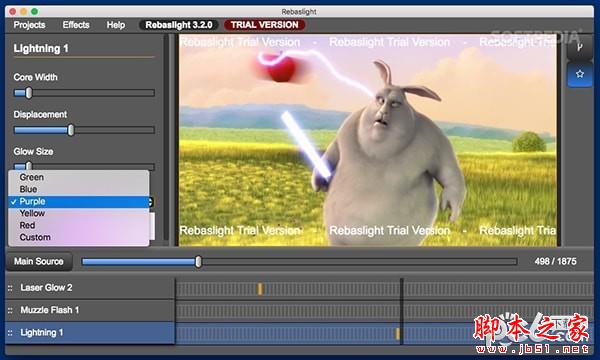Click the red apple in the video preview

tap(281, 68)
